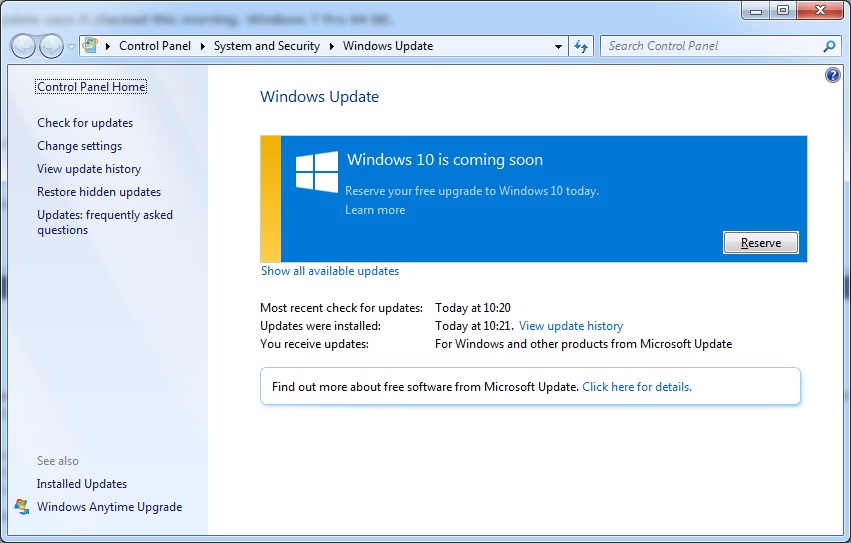The height and width of the screenshot is (543, 851).
Task: Click Check for updates
Action: 85,123
